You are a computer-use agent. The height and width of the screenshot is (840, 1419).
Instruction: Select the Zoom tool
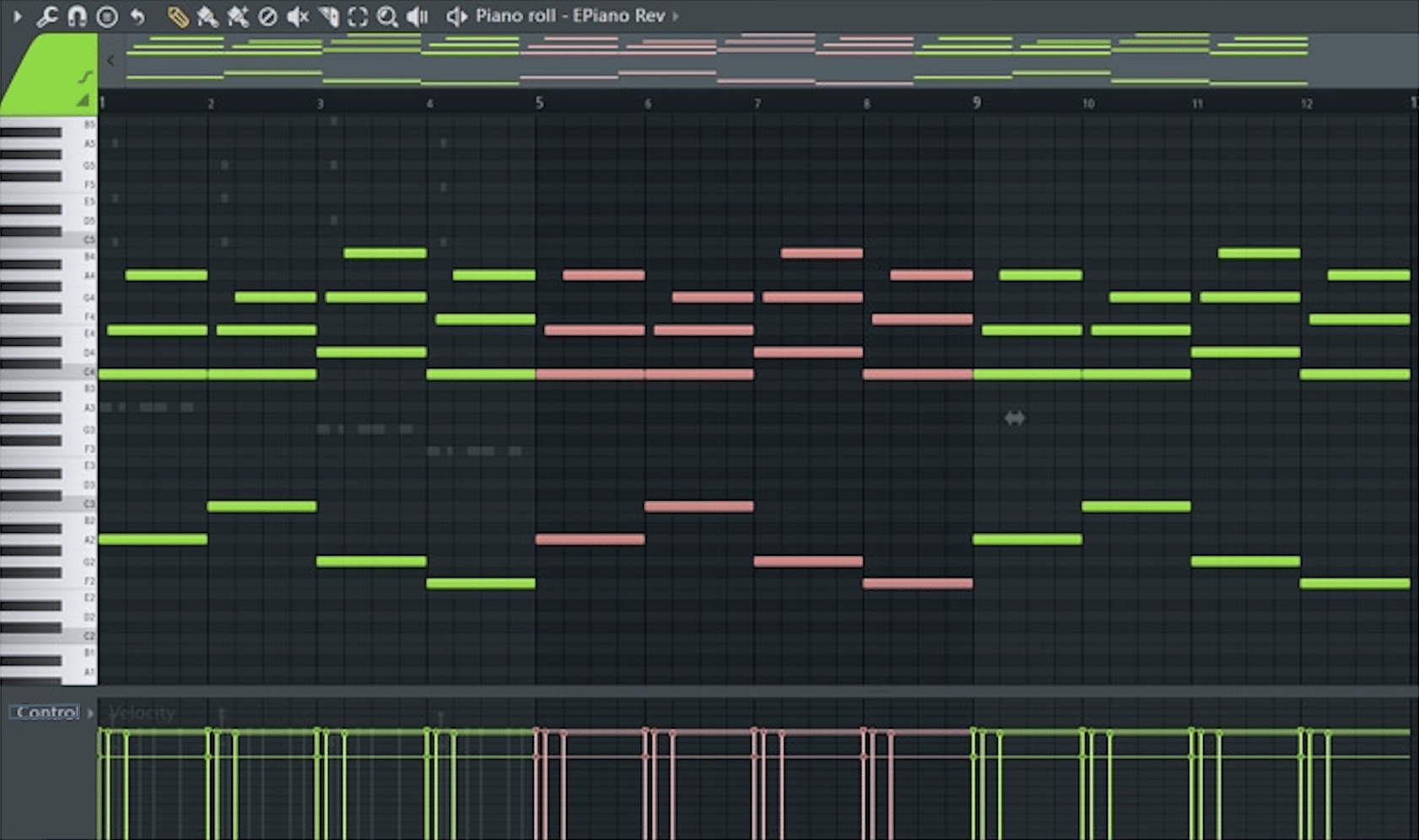pos(386,16)
